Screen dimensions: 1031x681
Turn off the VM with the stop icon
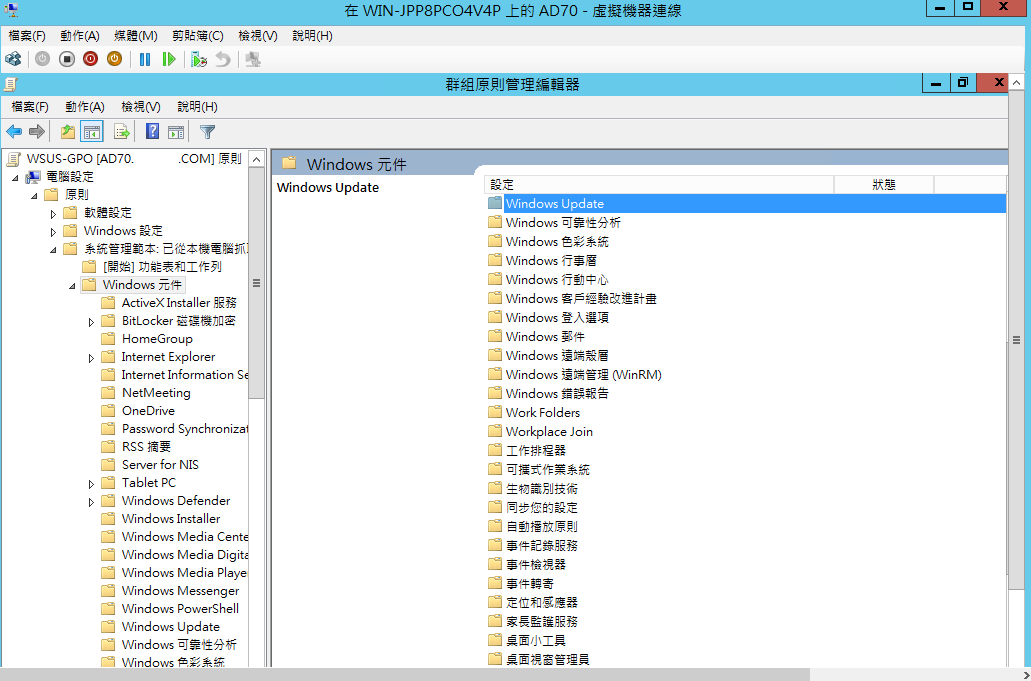(66, 59)
